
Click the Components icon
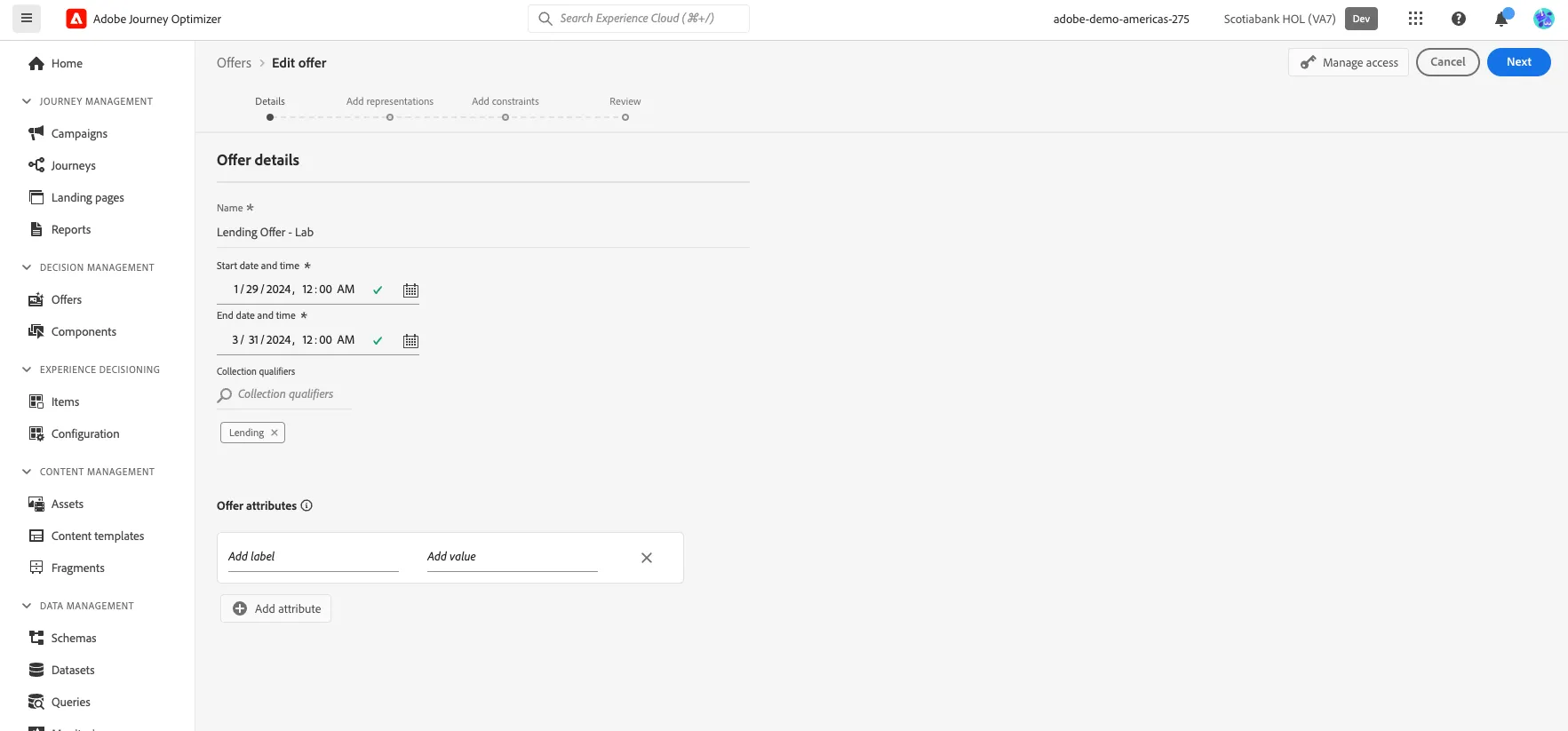(36, 331)
